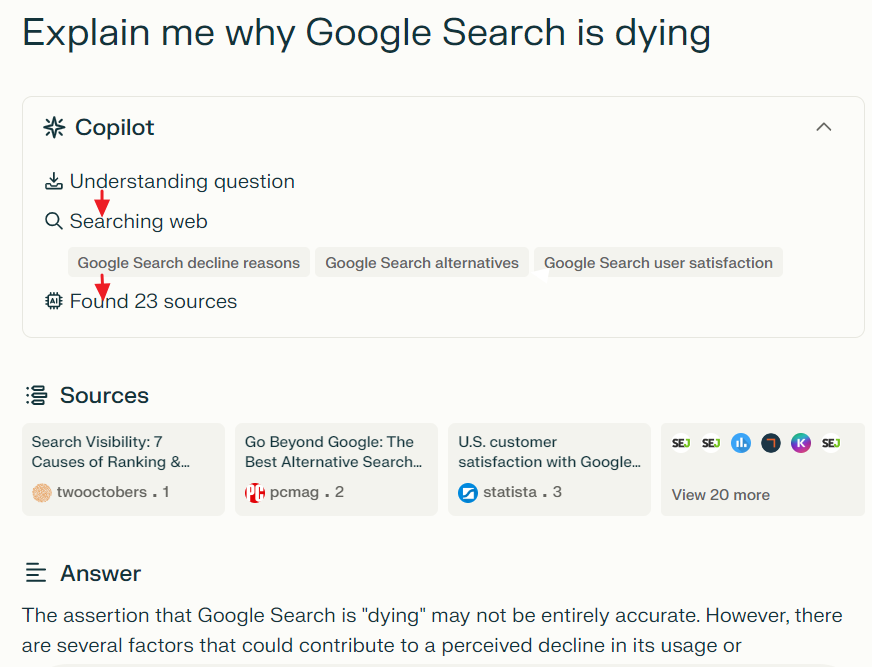The image size is (872, 667).
Task: Select the "Google Search decline reasons" query chip
Action: pos(189,263)
